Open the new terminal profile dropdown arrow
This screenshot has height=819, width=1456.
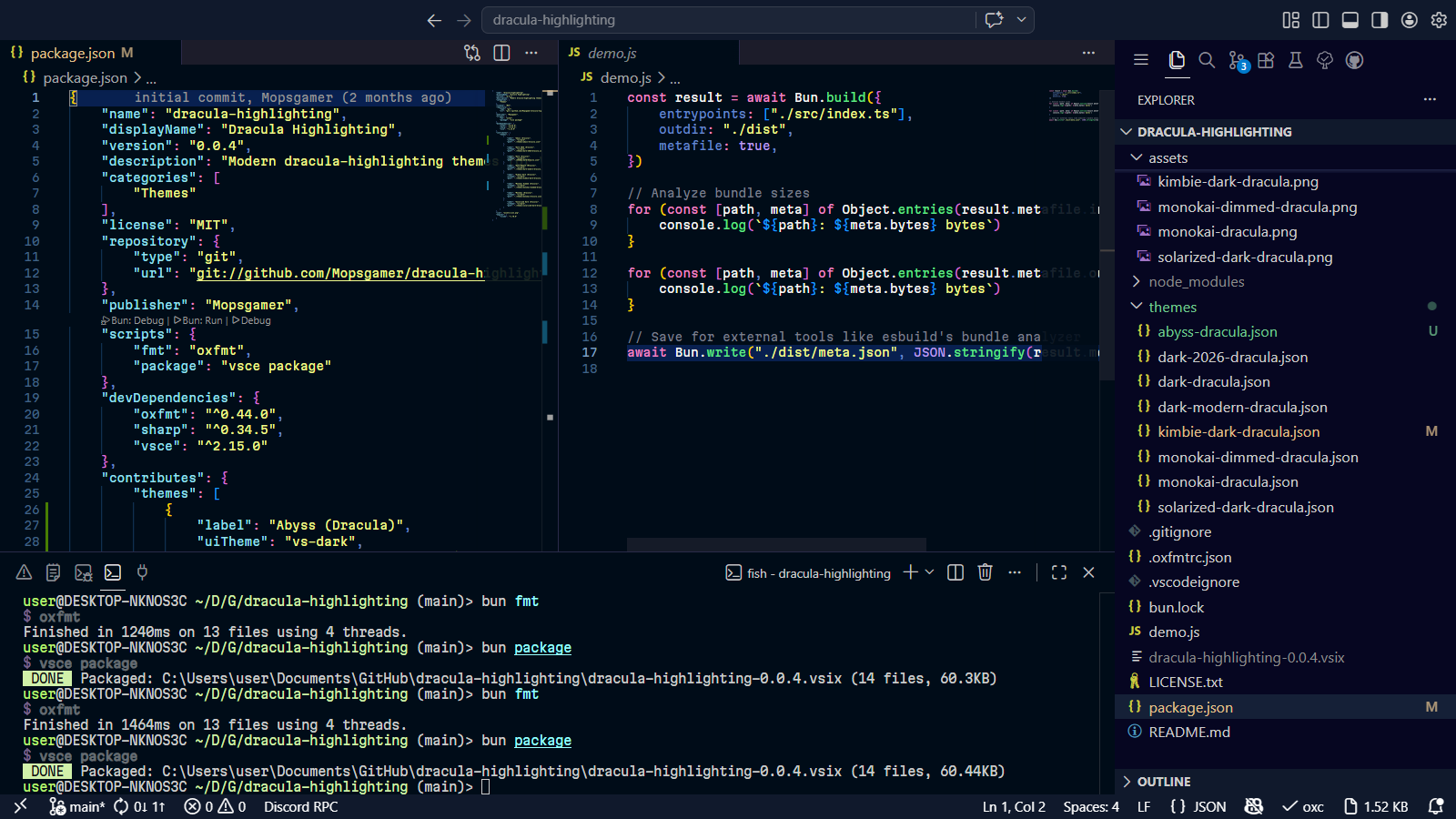coord(929,572)
